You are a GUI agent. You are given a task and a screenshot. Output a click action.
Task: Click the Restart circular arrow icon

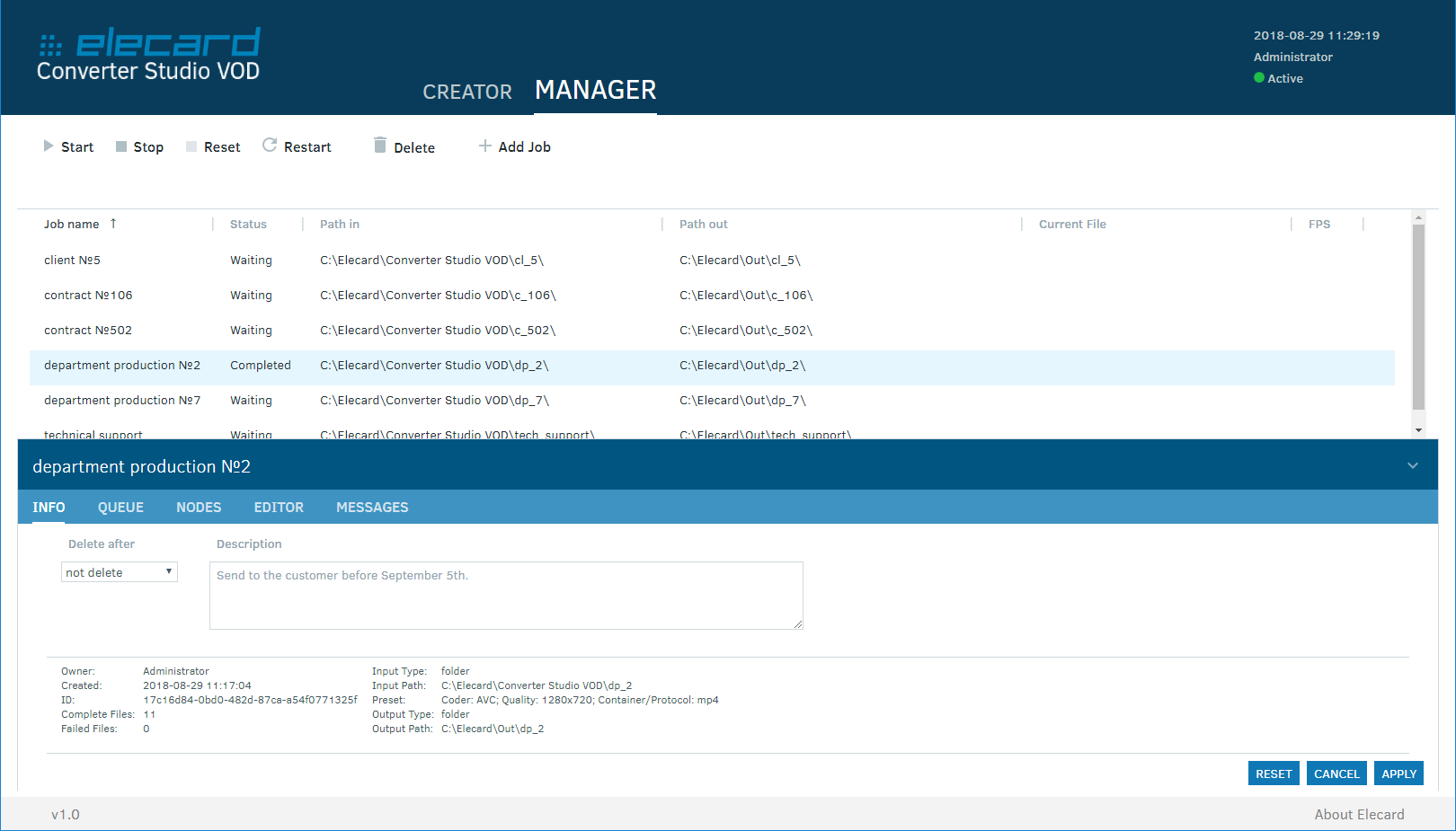click(x=270, y=146)
